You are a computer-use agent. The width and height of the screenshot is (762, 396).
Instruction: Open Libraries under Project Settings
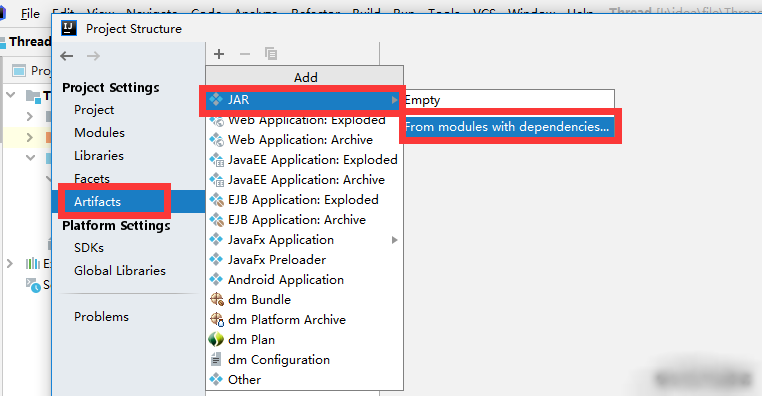pos(99,155)
